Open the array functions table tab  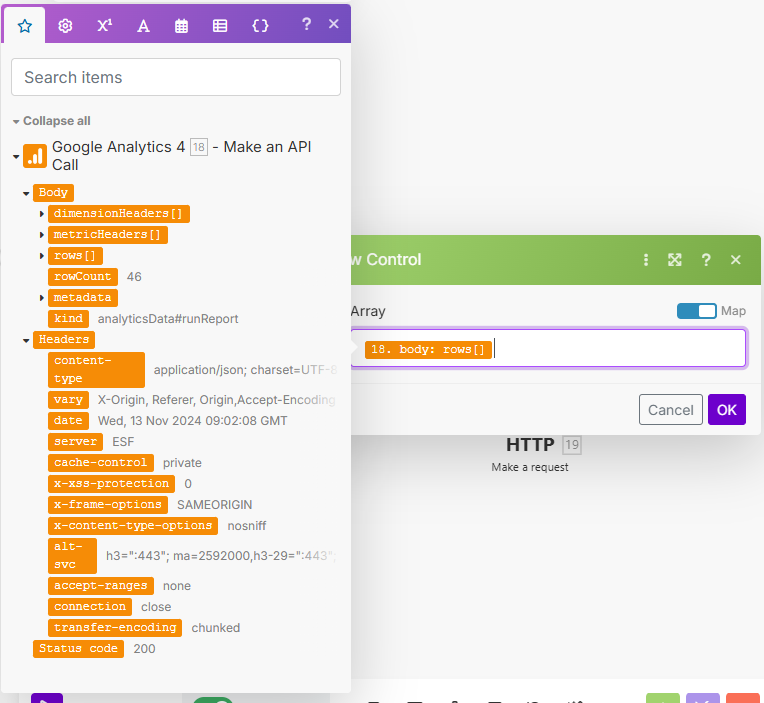tap(220, 26)
